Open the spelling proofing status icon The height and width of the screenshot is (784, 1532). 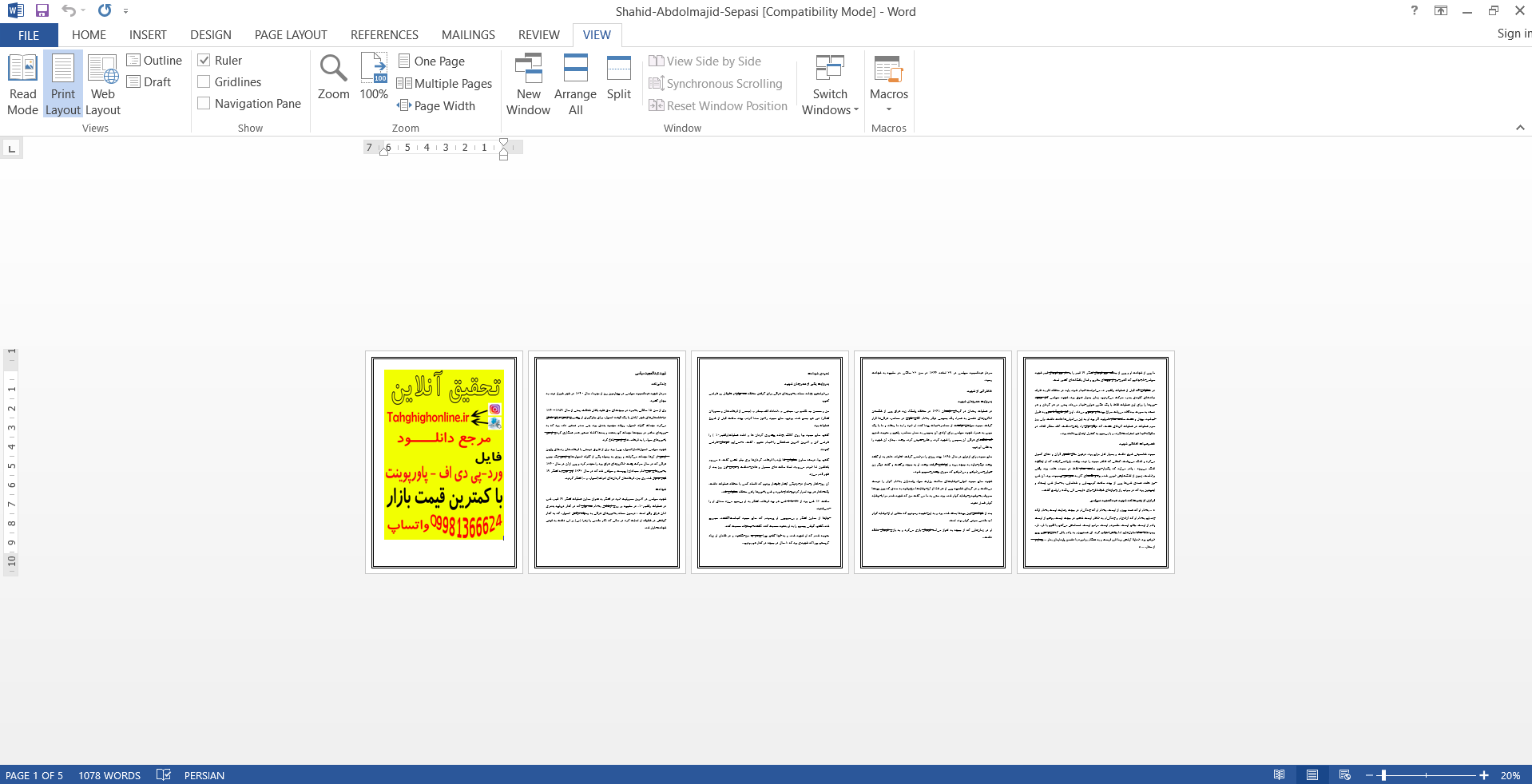point(164,775)
